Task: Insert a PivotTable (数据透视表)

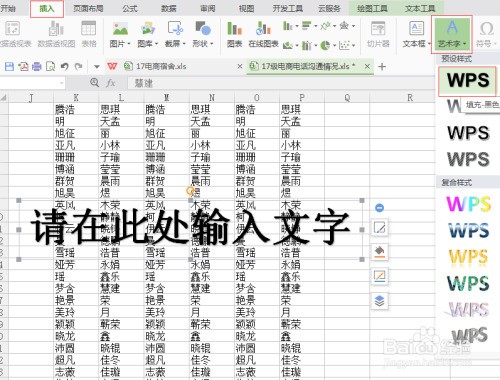Action: pyautogui.click(x=13, y=33)
